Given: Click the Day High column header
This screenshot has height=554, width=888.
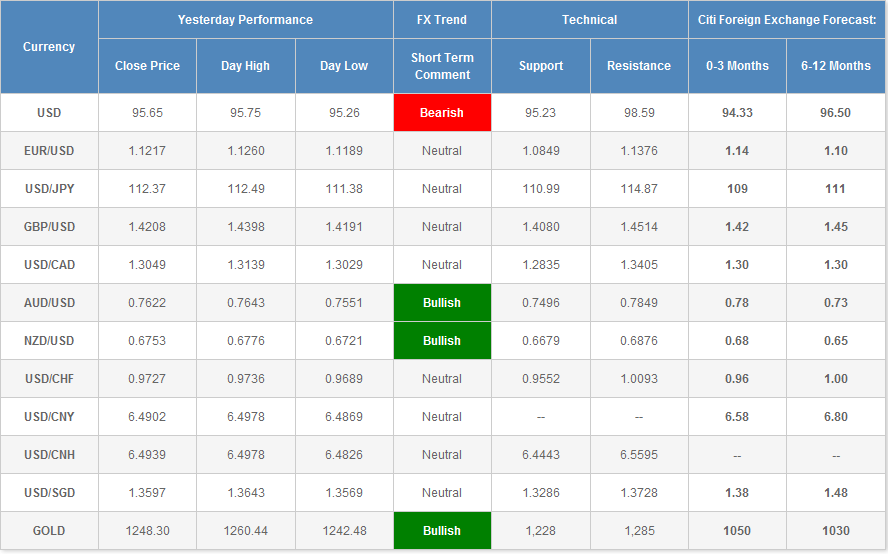Looking at the screenshot, I should click(x=245, y=66).
